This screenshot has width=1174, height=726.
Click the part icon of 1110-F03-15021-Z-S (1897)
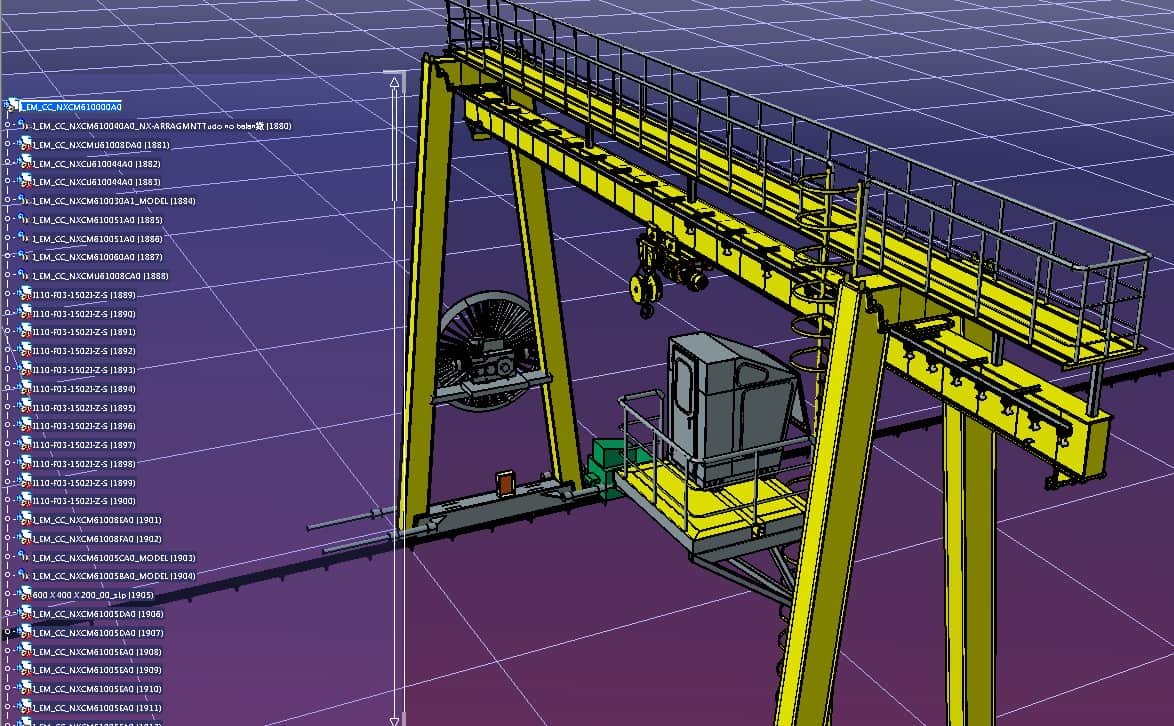click(x=25, y=445)
